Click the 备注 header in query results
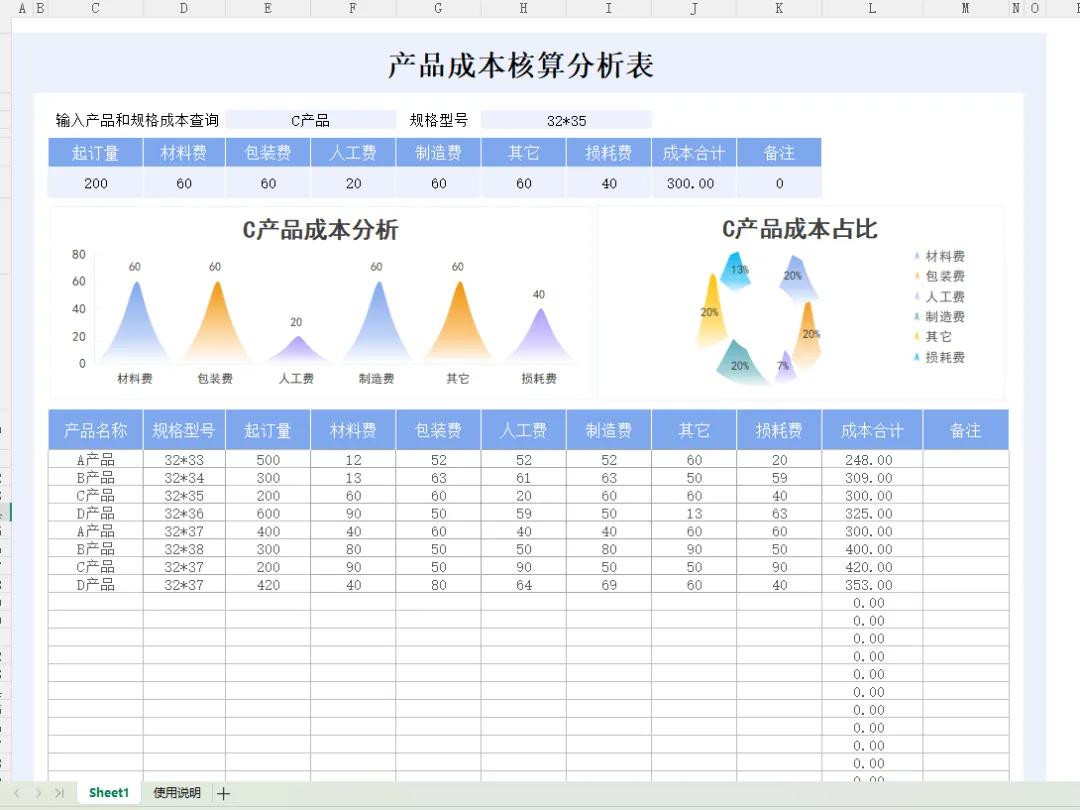This screenshot has height=810, width=1080. (x=779, y=153)
